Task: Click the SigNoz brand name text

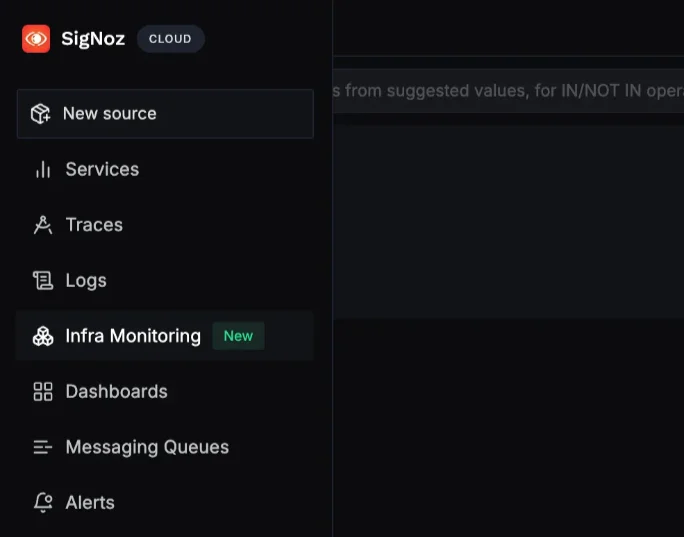Action: tap(93, 39)
